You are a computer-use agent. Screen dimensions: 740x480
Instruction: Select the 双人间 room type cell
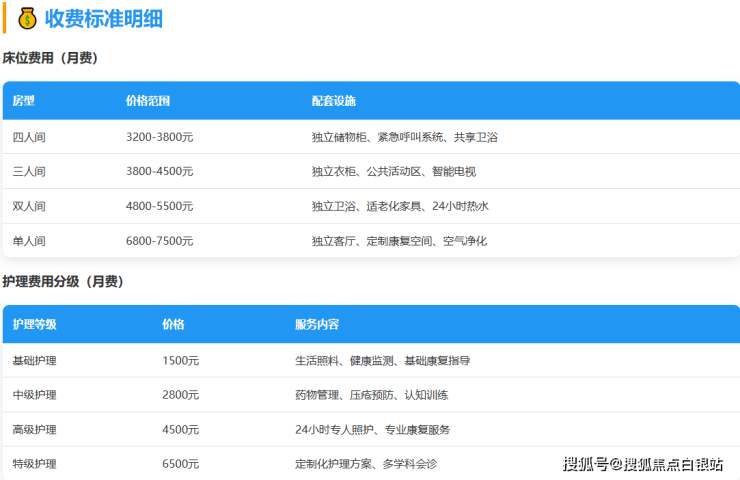pyautogui.click(x=29, y=206)
